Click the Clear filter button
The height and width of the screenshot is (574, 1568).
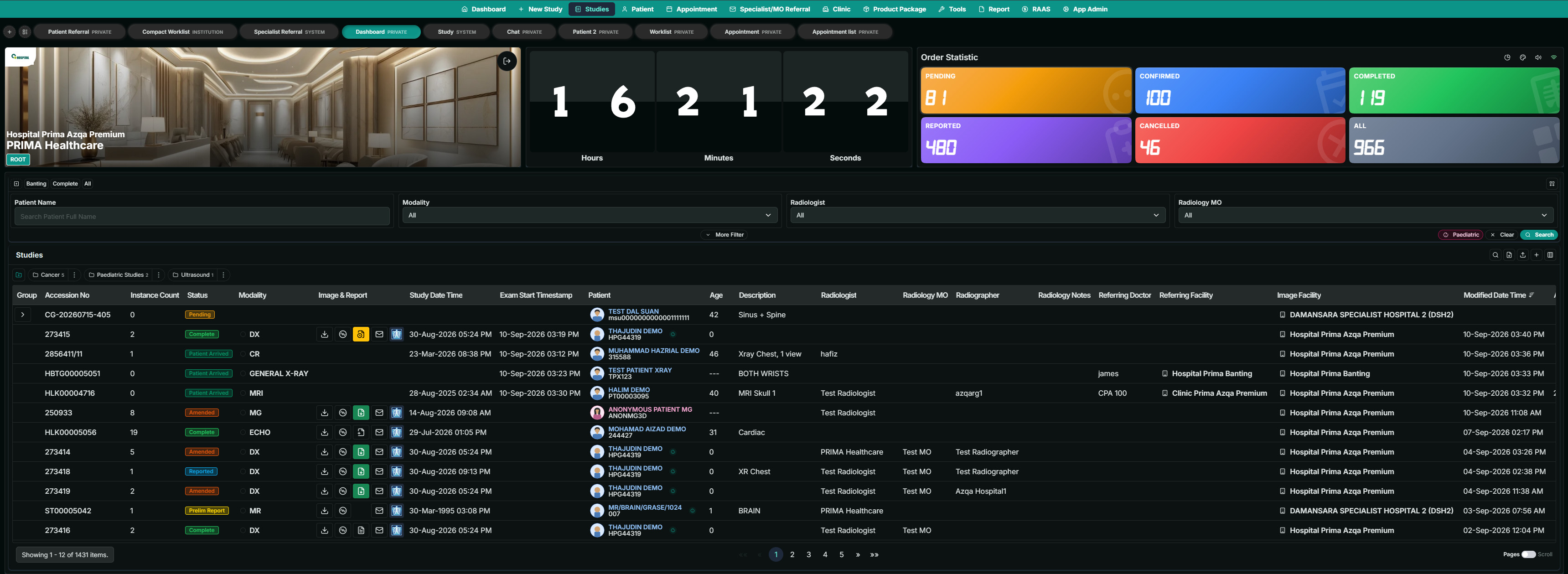click(x=1501, y=234)
